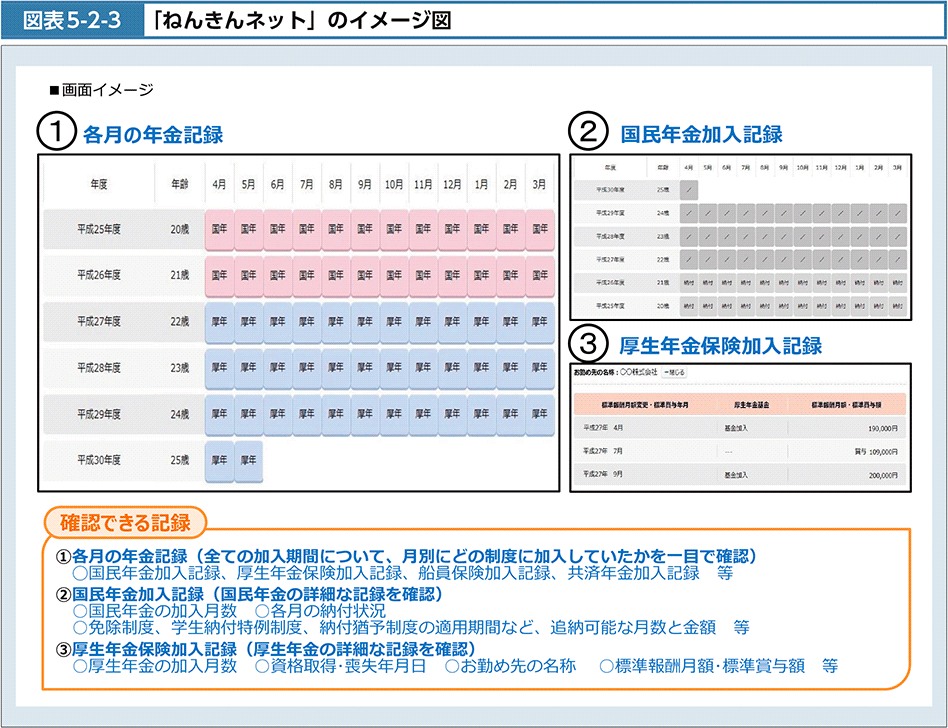
Task: Select the 厚年 cell for May 平成30年度
Action: click(x=248, y=461)
